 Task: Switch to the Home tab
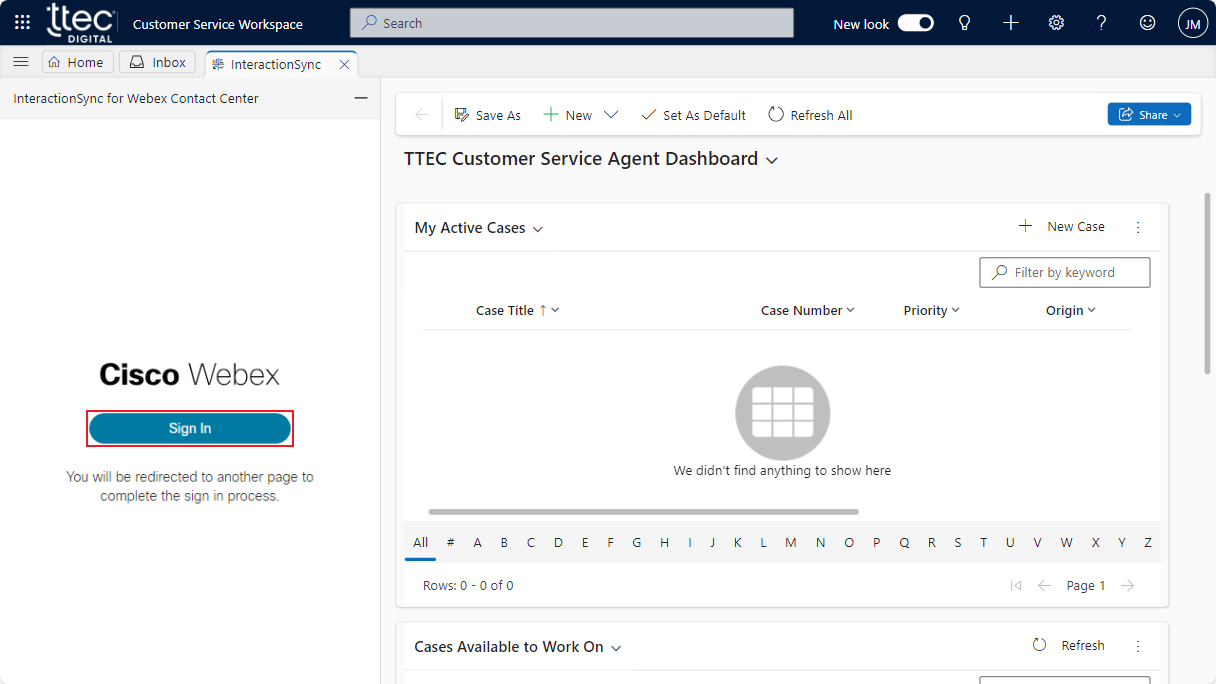click(x=76, y=62)
